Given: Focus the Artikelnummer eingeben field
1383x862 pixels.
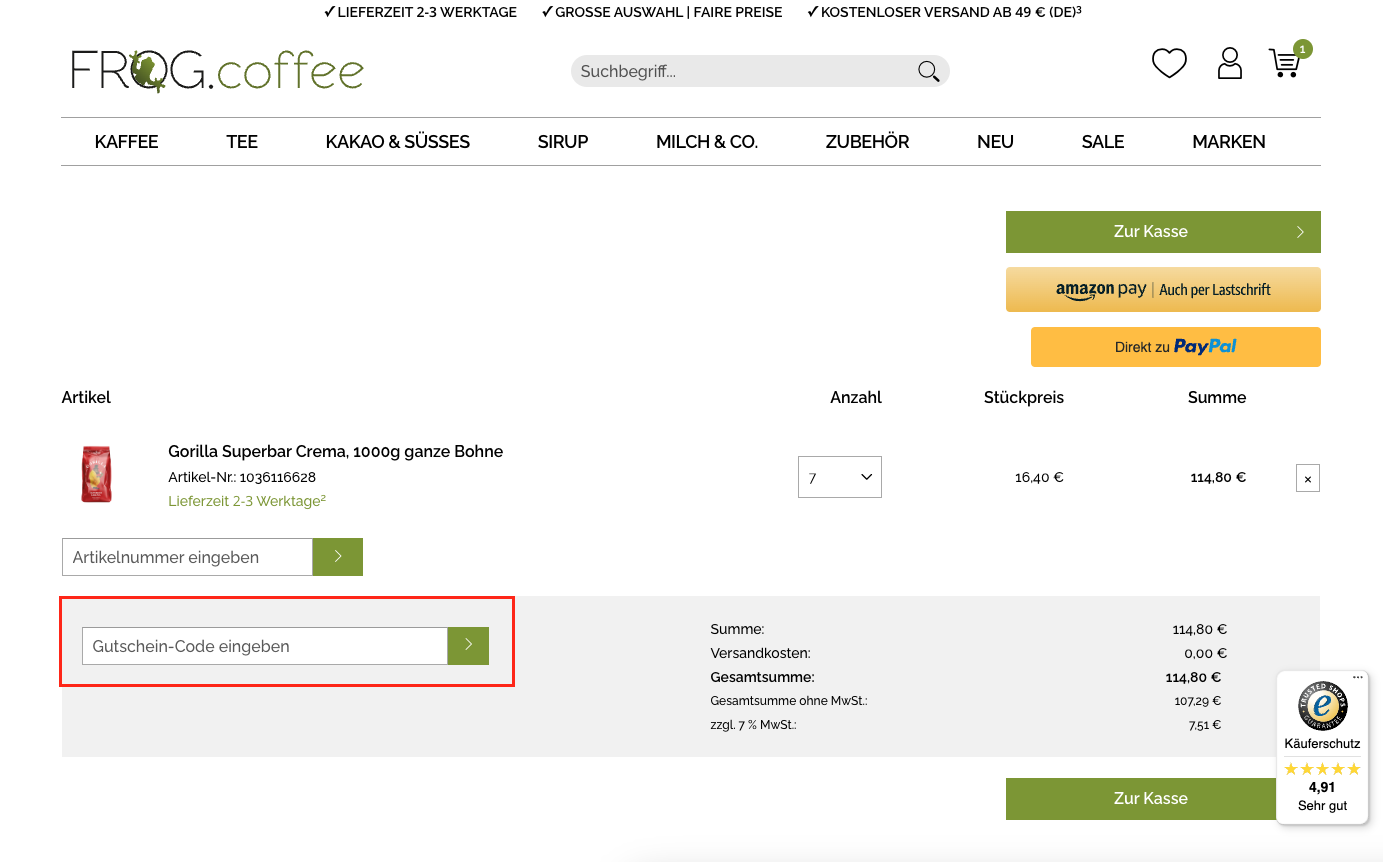Looking at the screenshot, I should [x=187, y=557].
